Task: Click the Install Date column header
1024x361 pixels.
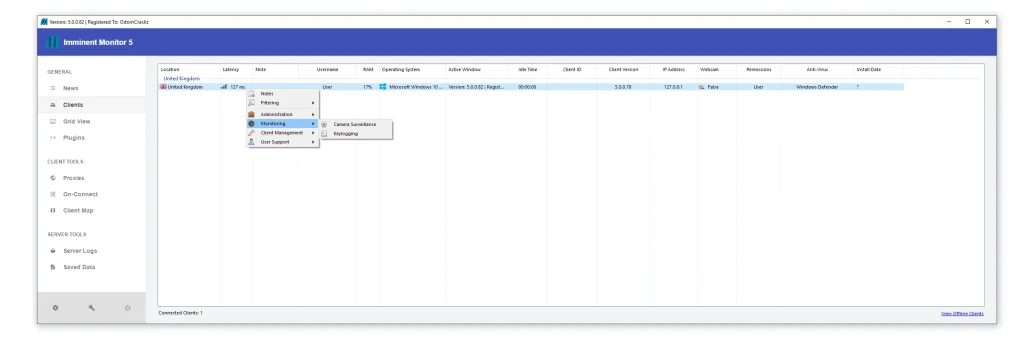Action: [x=869, y=69]
